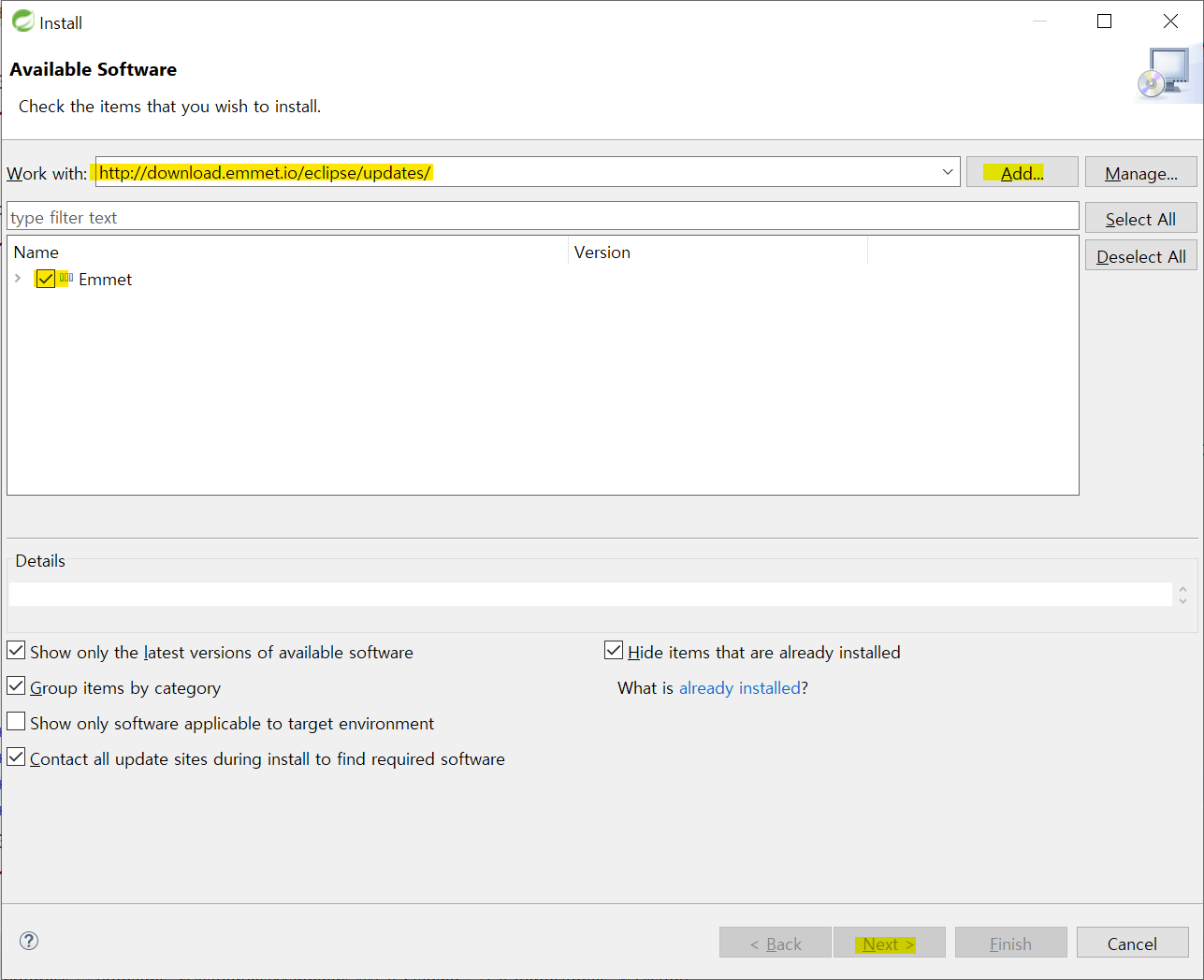Click the Add... button

coord(1022,172)
